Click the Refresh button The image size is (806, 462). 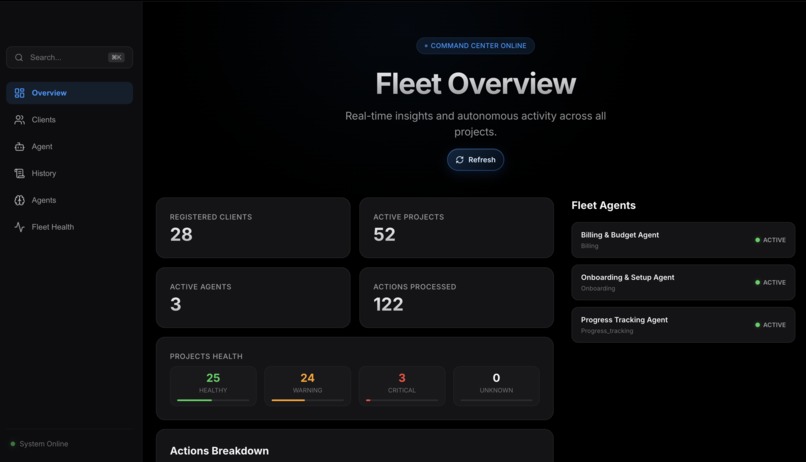tap(475, 160)
